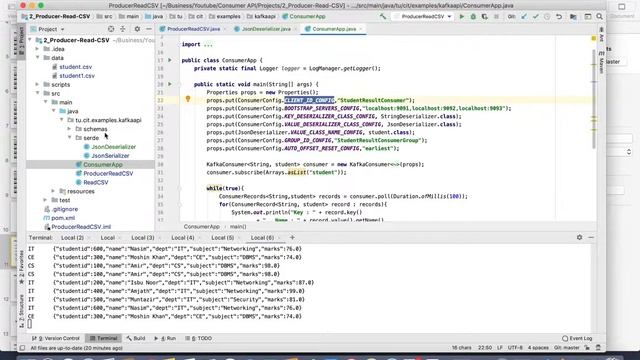Open the Run tool window
The width and height of the screenshot is (640, 360).
[165, 338]
